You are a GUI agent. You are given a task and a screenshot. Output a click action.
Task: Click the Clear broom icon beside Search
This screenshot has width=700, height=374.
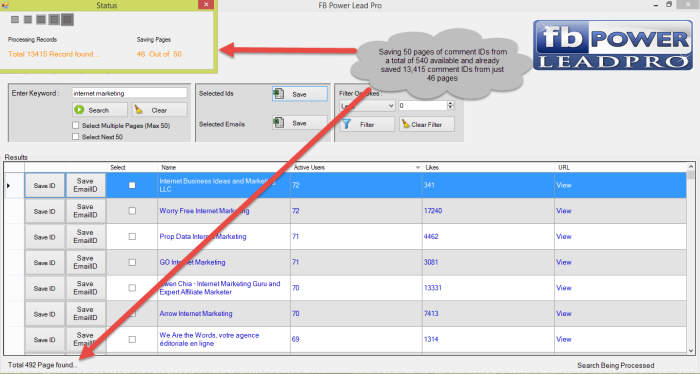click(139, 110)
